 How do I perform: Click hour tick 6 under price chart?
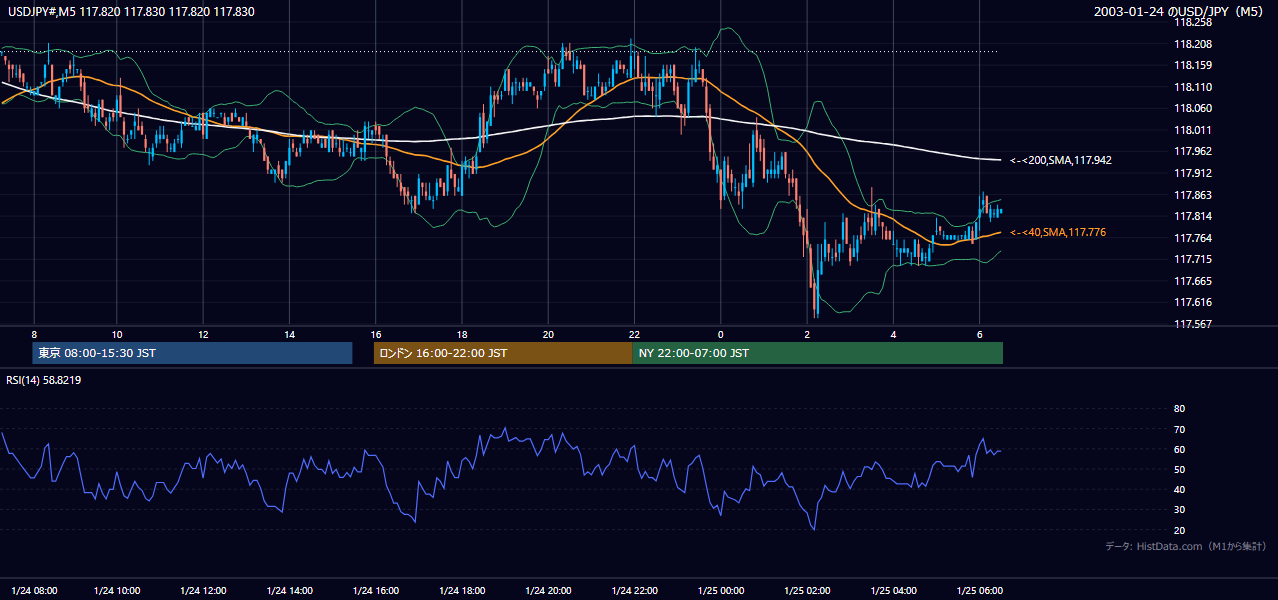coord(979,334)
